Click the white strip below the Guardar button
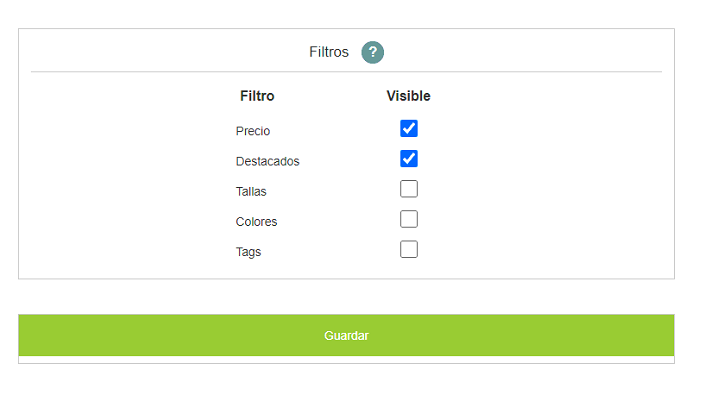The height and width of the screenshot is (411, 715). tap(346, 359)
